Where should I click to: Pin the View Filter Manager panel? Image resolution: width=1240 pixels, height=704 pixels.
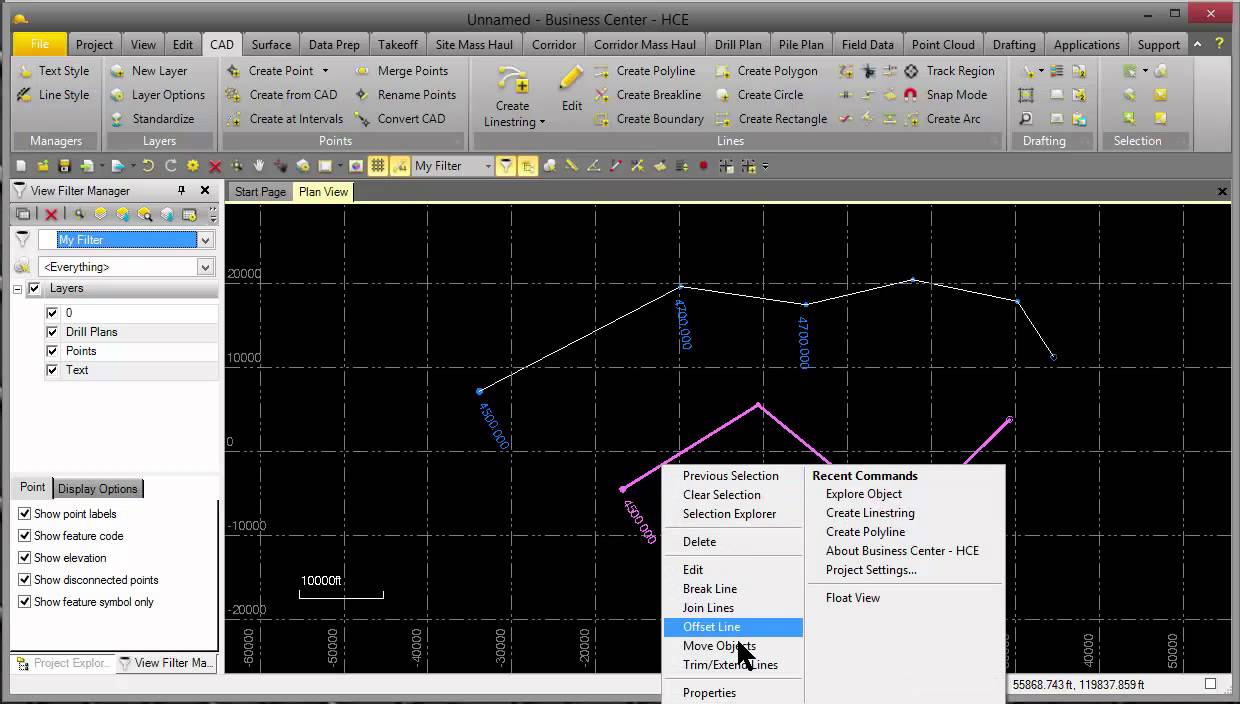181,190
